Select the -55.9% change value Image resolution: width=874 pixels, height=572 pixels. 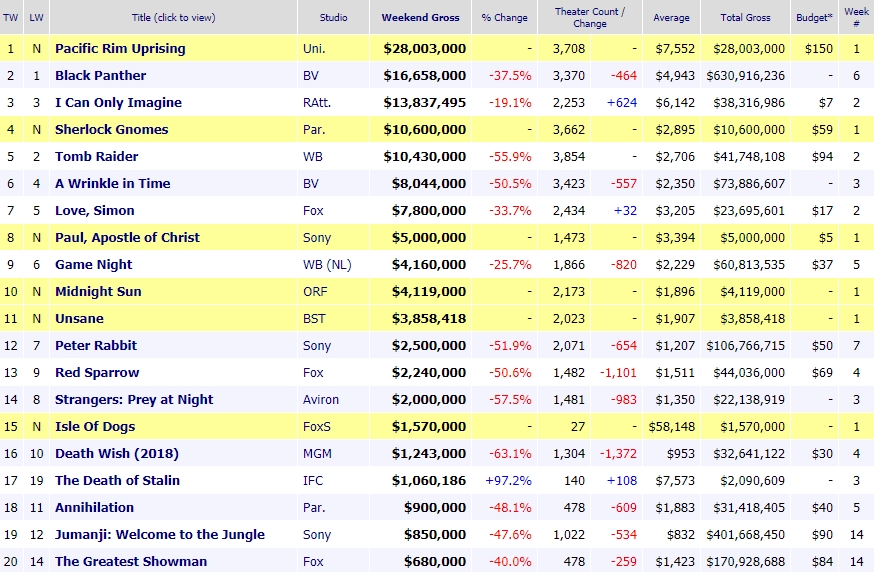coord(510,157)
